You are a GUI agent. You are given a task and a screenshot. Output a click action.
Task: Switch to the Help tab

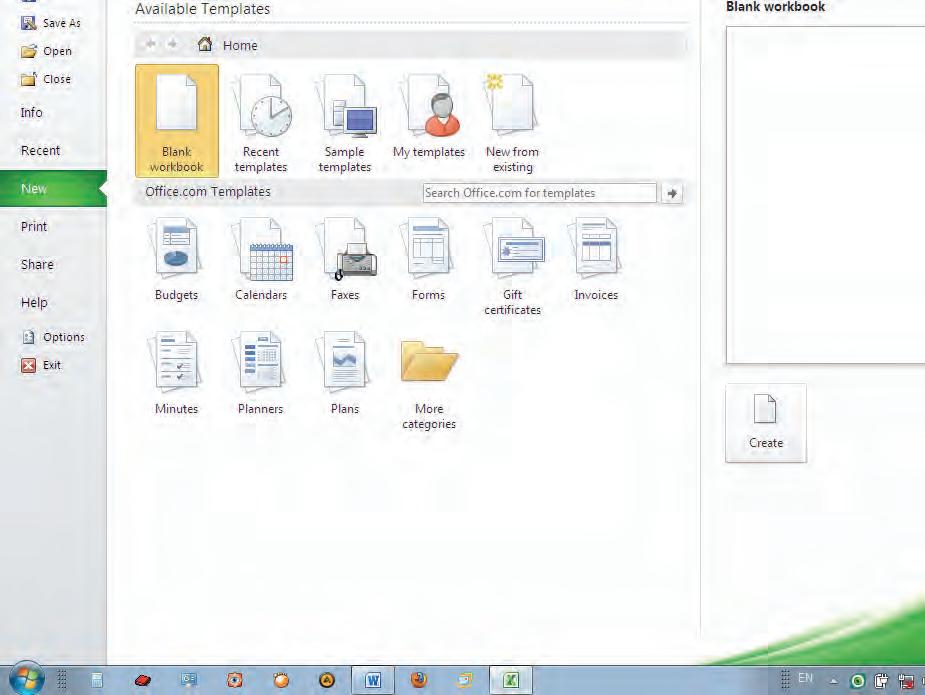[34, 303]
